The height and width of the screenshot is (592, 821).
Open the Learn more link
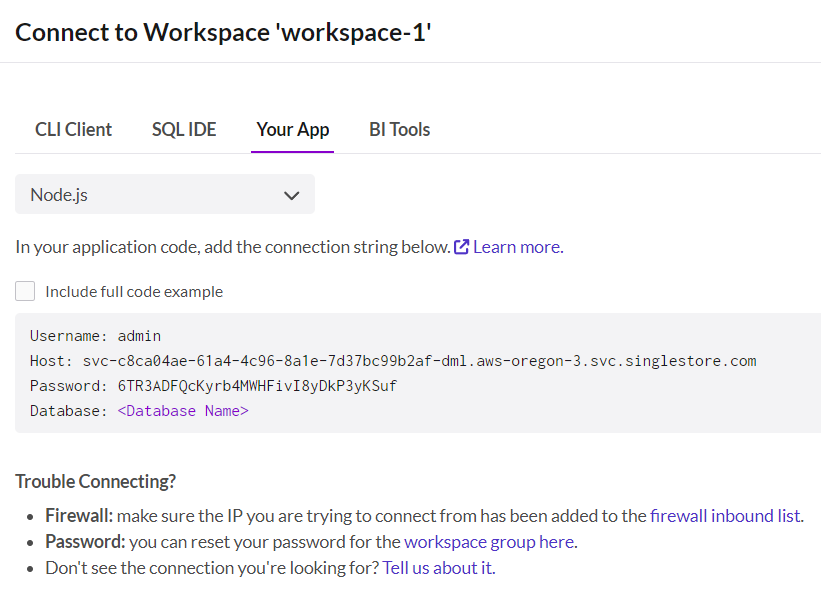(516, 247)
